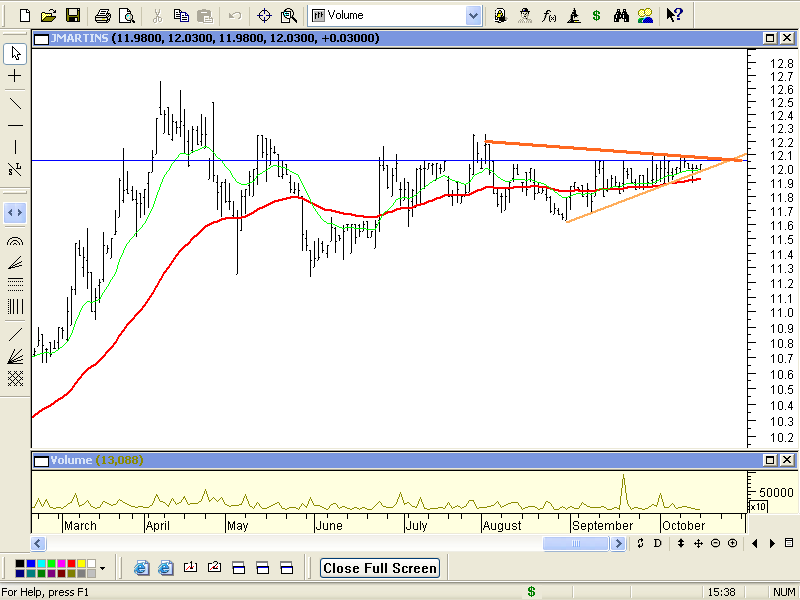Select the arrow pointer tool

click(15, 54)
